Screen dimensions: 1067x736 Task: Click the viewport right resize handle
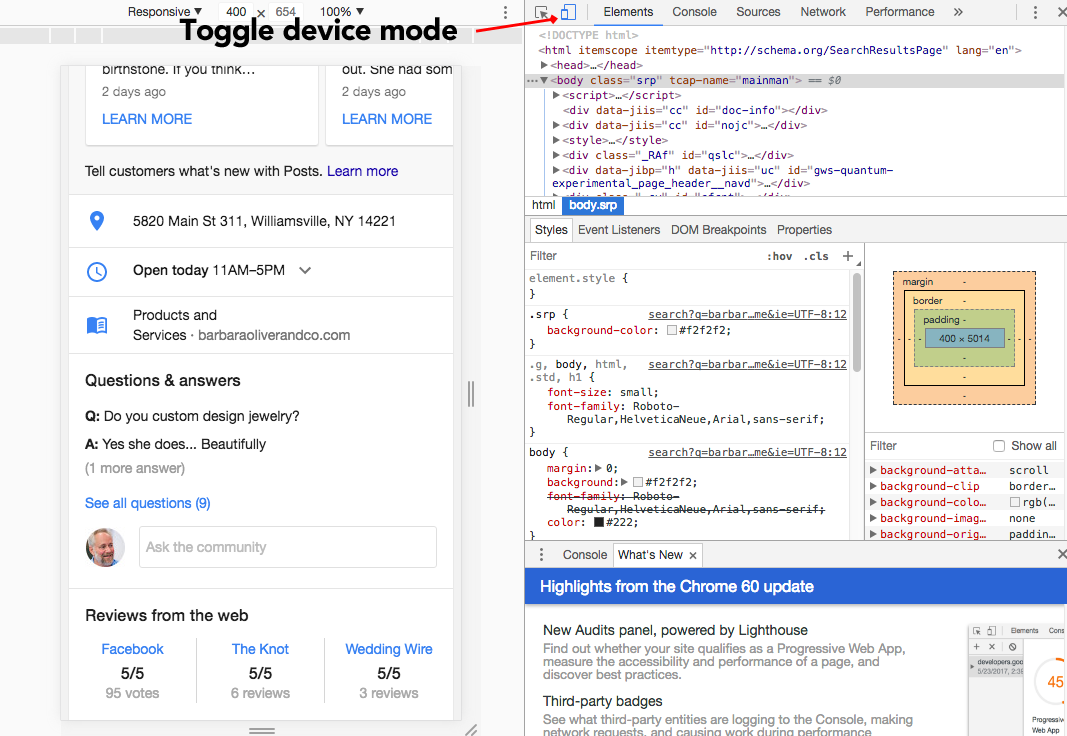(x=470, y=394)
